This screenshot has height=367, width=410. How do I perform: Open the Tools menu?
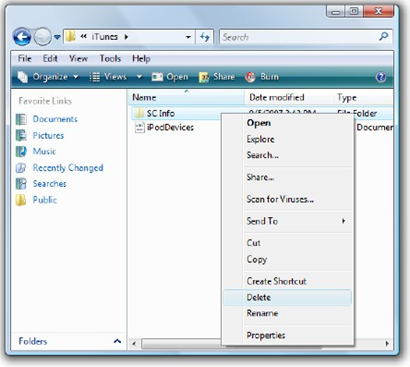click(110, 59)
